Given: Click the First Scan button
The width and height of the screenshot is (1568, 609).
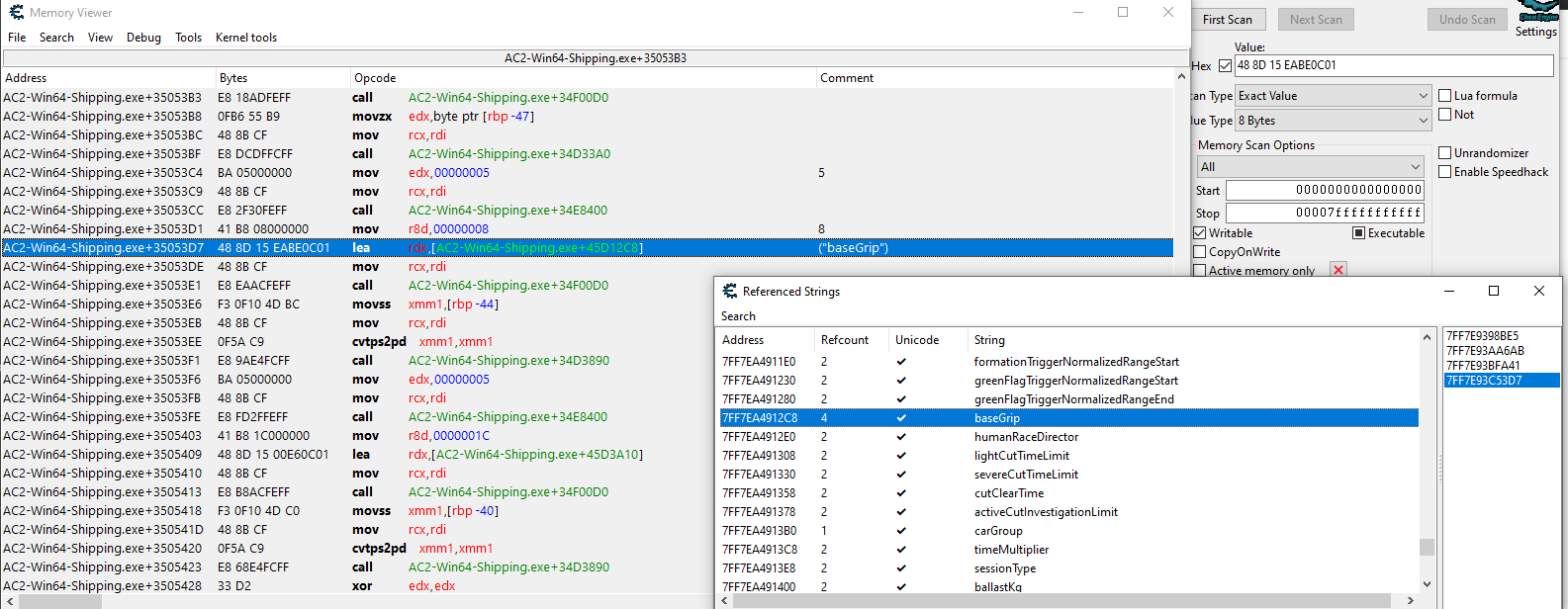Looking at the screenshot, I should pyautogui.click(x=1227, y=20).
